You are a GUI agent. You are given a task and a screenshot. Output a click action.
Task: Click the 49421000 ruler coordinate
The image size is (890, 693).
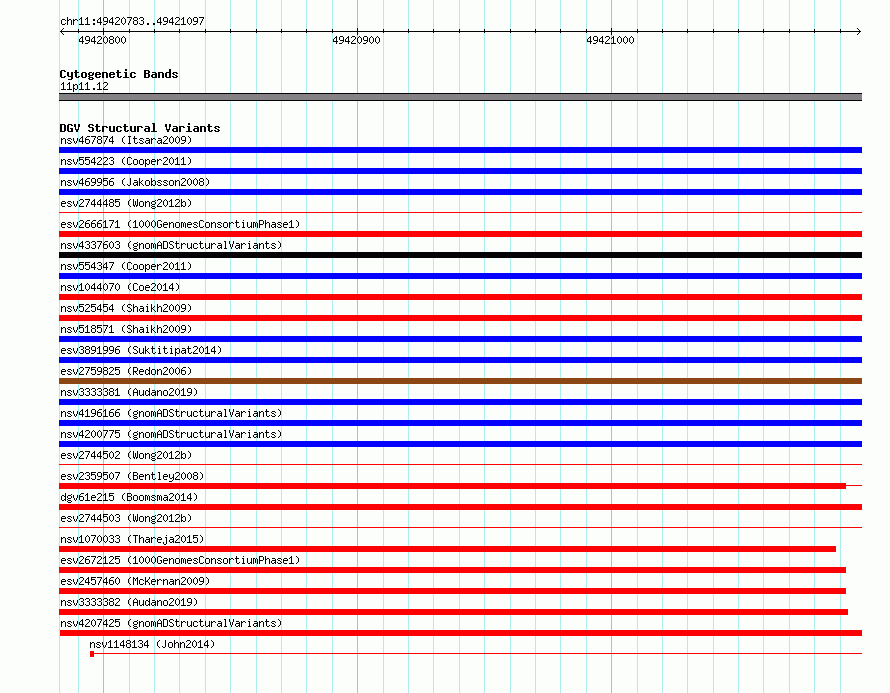coord(610,40)
